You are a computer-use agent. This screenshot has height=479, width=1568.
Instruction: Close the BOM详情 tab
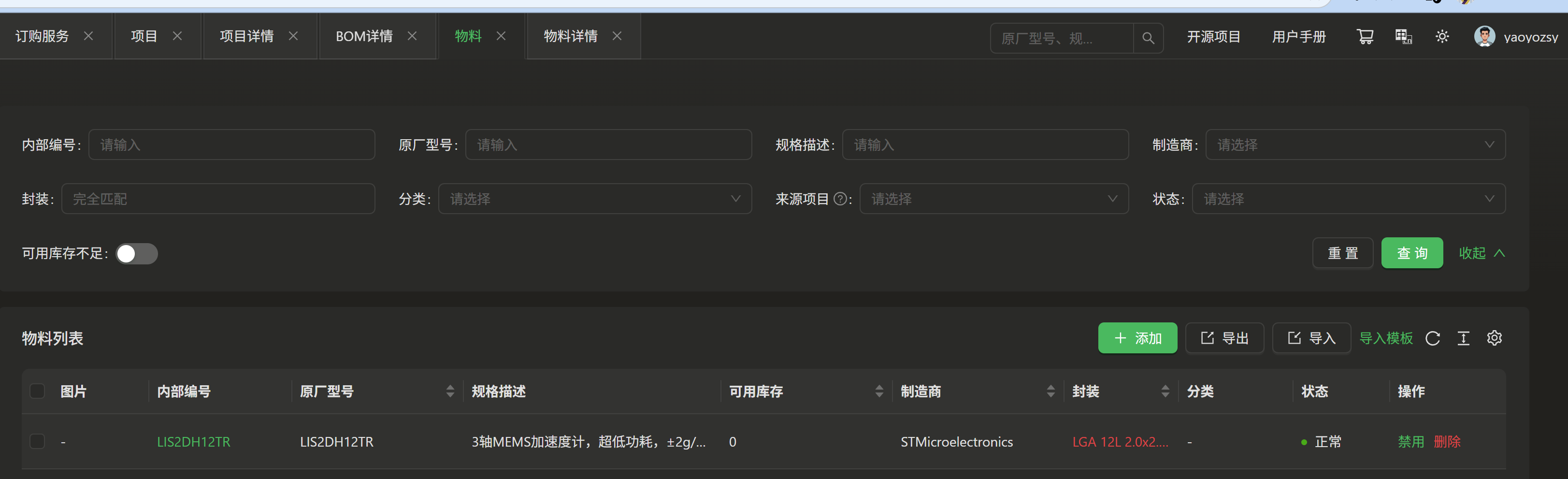point(412,37)
